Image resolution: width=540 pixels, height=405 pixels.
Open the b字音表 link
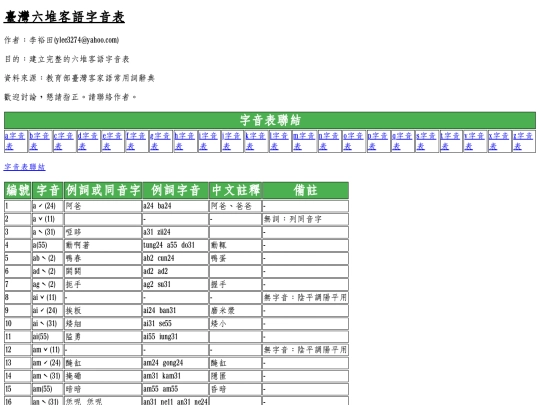39,141
